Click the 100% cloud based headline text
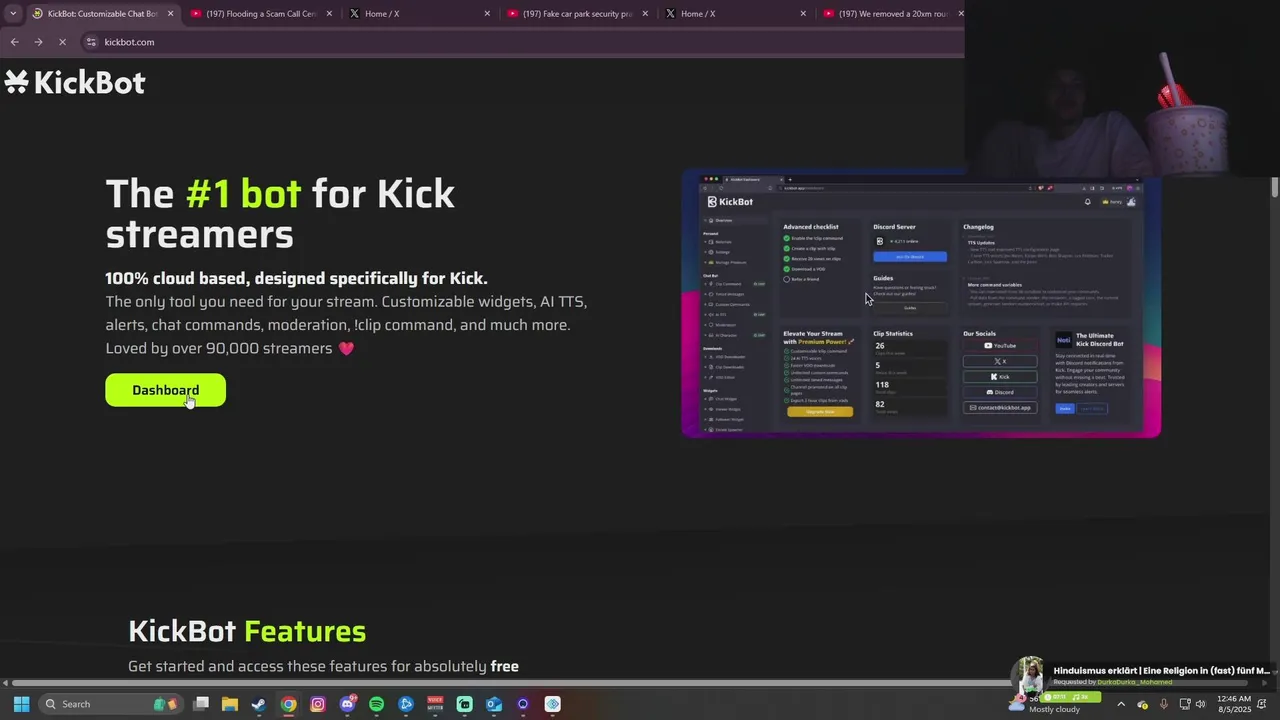This screenshot has width=1280, height=720. coord(296,278)
